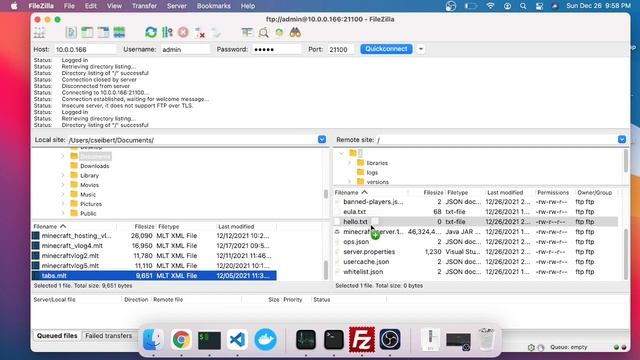640x360 pixels.
Task: Toggle directory comparison magnifier icon
Action: (263, 32)
